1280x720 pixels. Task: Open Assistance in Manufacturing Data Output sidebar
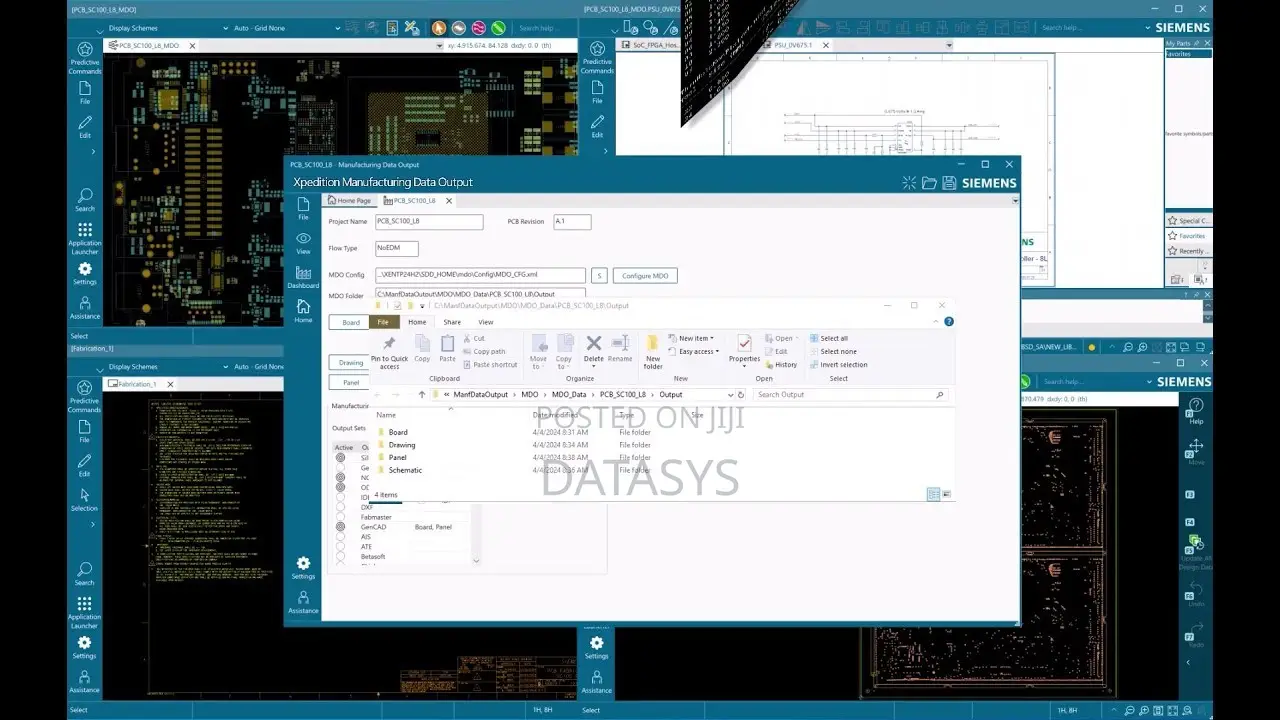tap(303, 602)
